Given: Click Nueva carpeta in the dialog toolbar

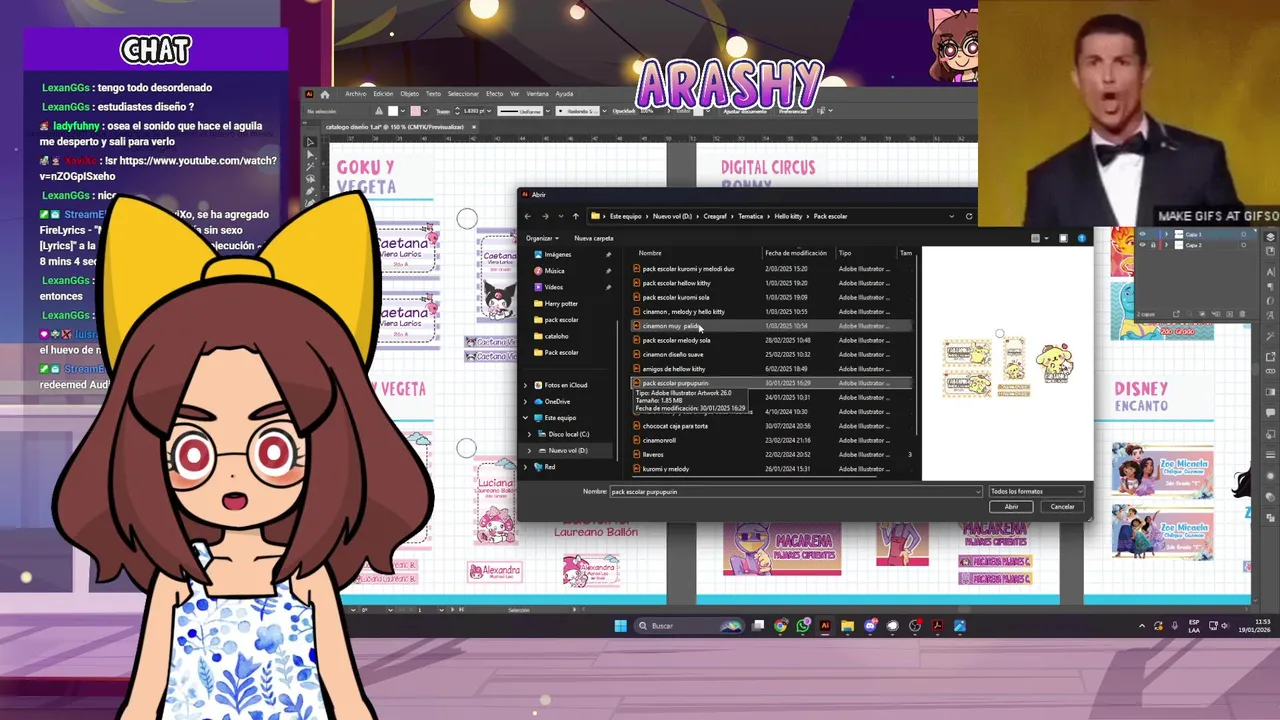Looking at the screenshot, I should pyautogui.click(x=594, y=238).
